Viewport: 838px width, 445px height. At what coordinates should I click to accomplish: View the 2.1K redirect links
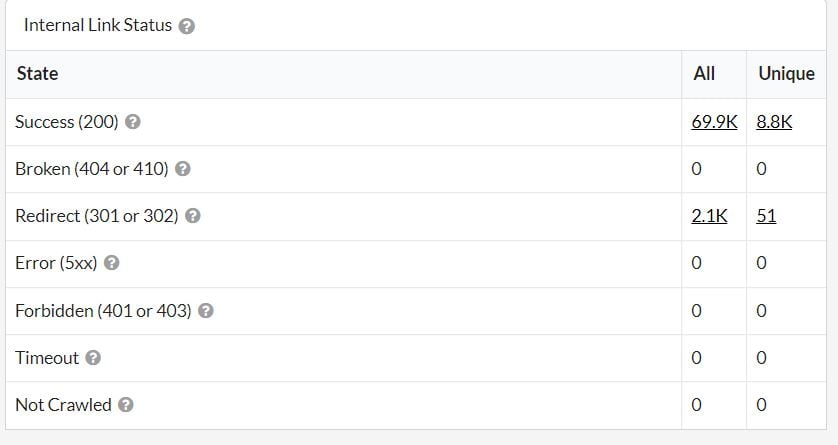(x=709, y=216)
